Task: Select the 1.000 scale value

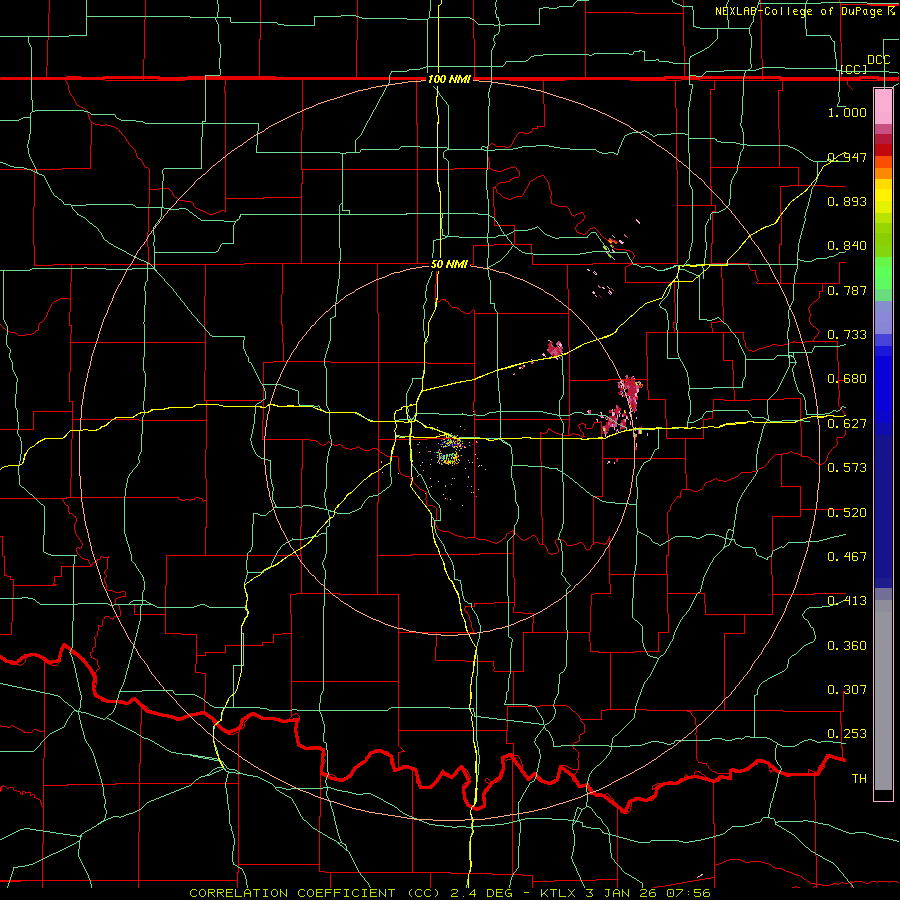Action: [x=847, y=112]
